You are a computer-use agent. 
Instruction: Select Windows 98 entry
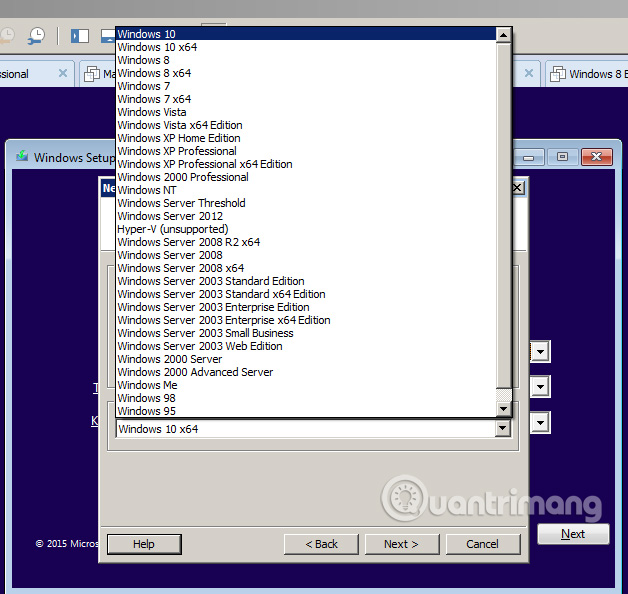coord(306,398)
